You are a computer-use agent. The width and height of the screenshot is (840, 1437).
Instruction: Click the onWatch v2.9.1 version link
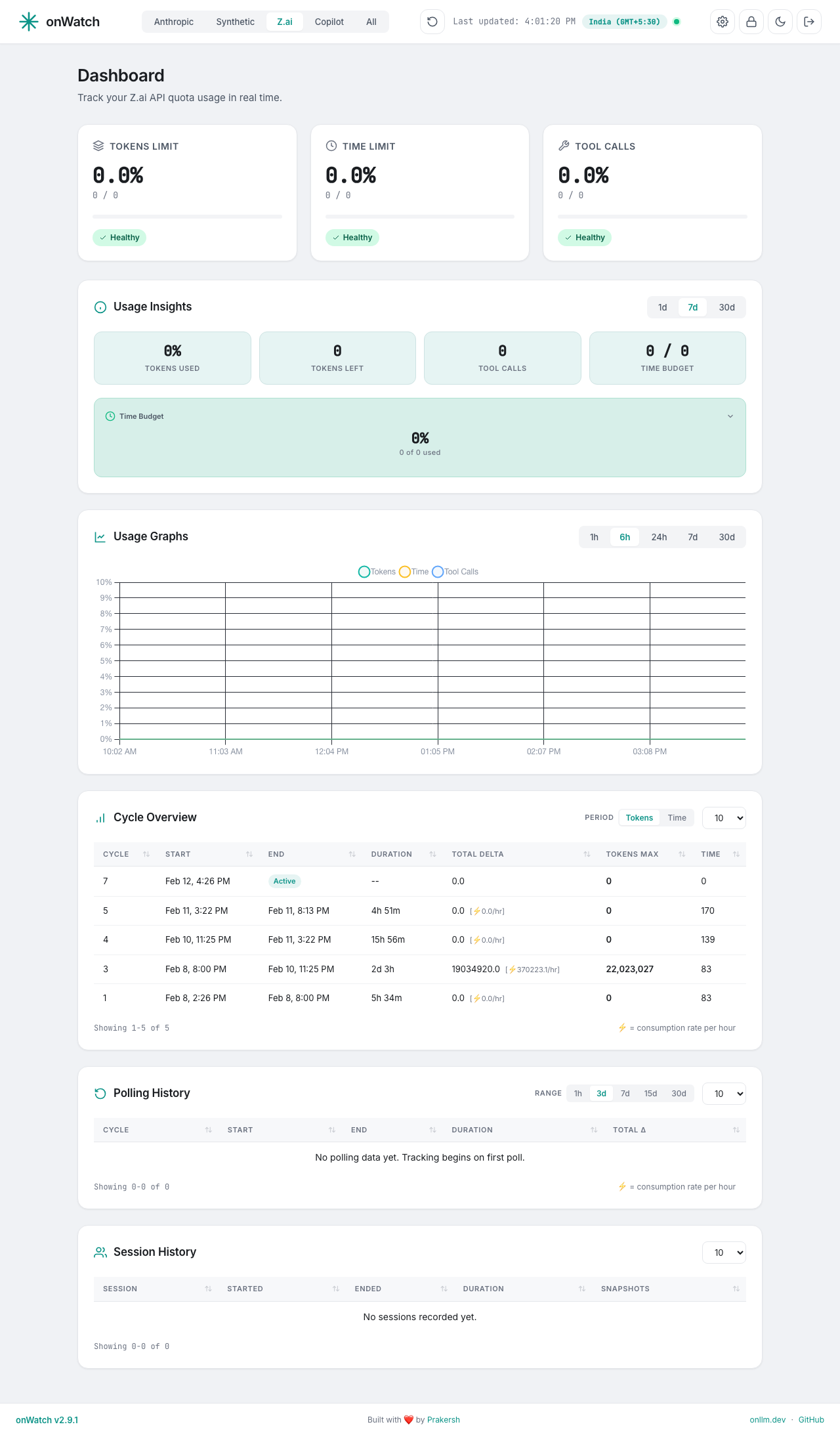point(47,1419)
